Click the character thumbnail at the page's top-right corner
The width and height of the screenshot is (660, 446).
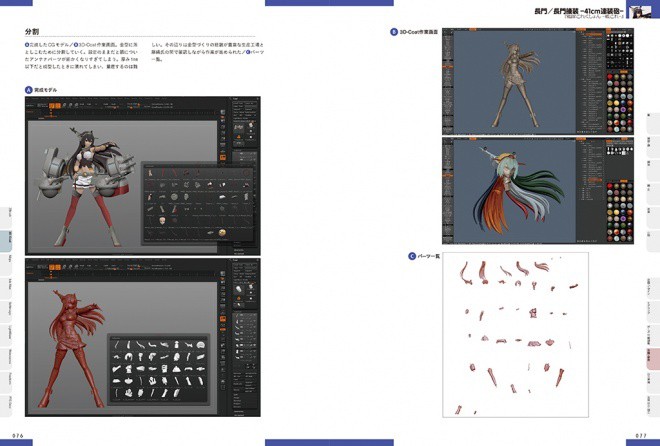coord(640,11)
